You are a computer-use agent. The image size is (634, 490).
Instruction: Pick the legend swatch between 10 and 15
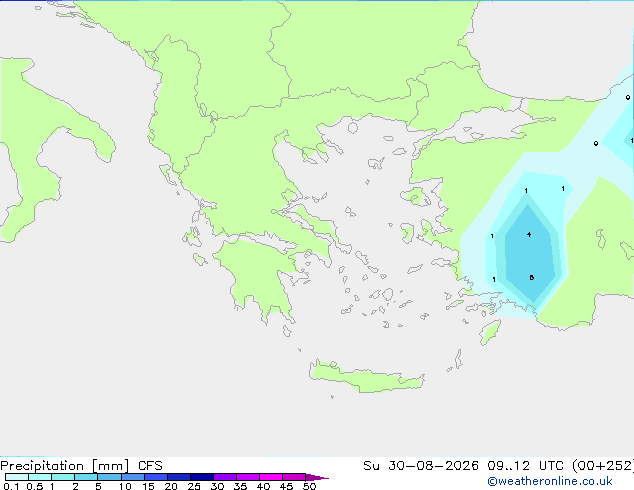[x=133, y=477]
